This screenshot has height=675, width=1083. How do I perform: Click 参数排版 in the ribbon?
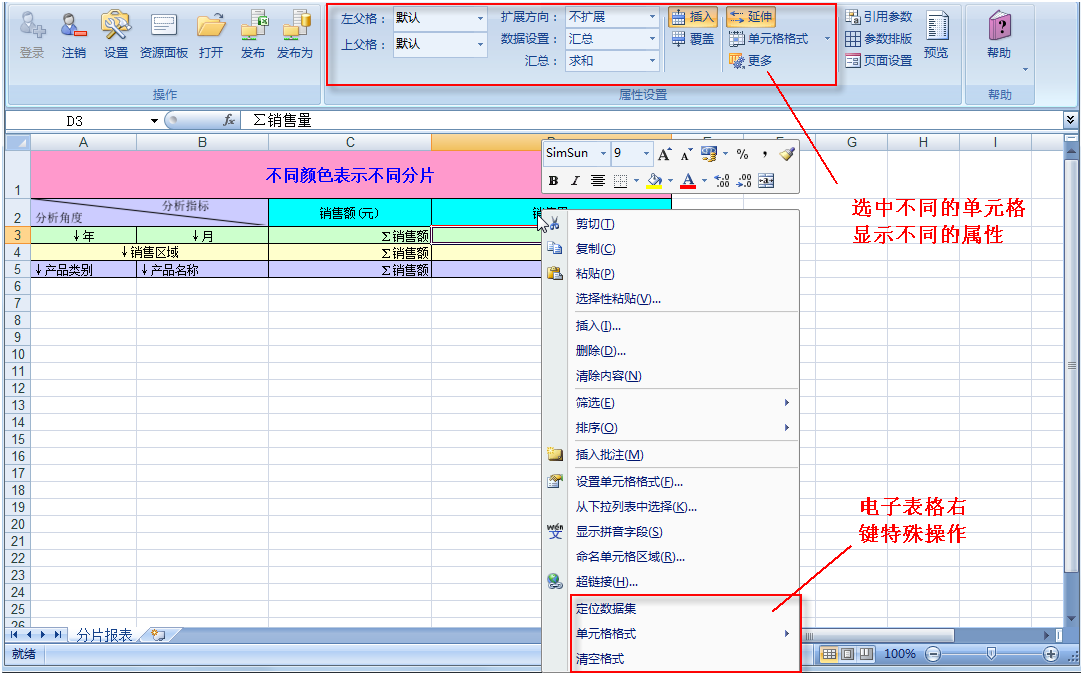tap(879, 39)
